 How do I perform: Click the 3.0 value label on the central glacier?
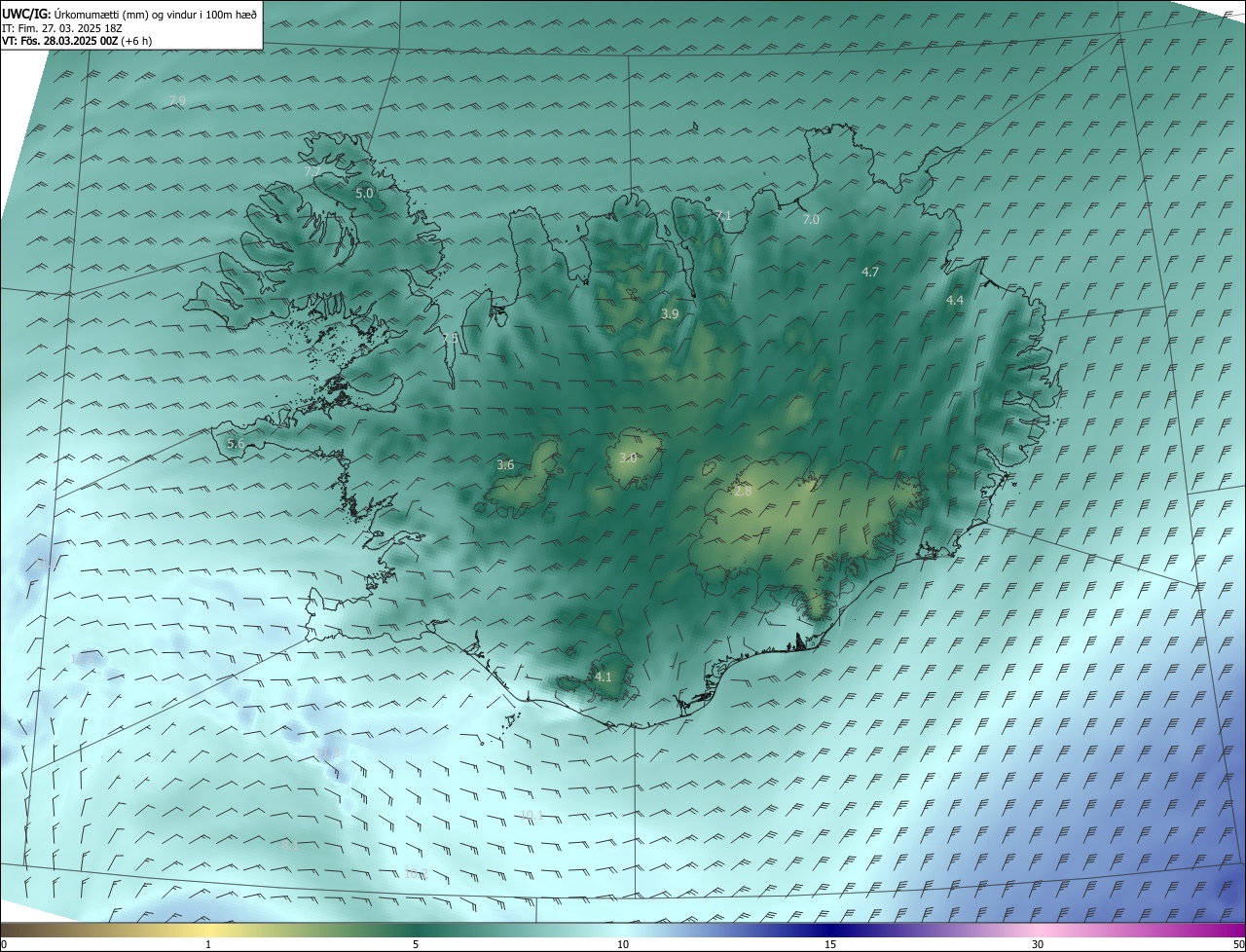(628, 458)
